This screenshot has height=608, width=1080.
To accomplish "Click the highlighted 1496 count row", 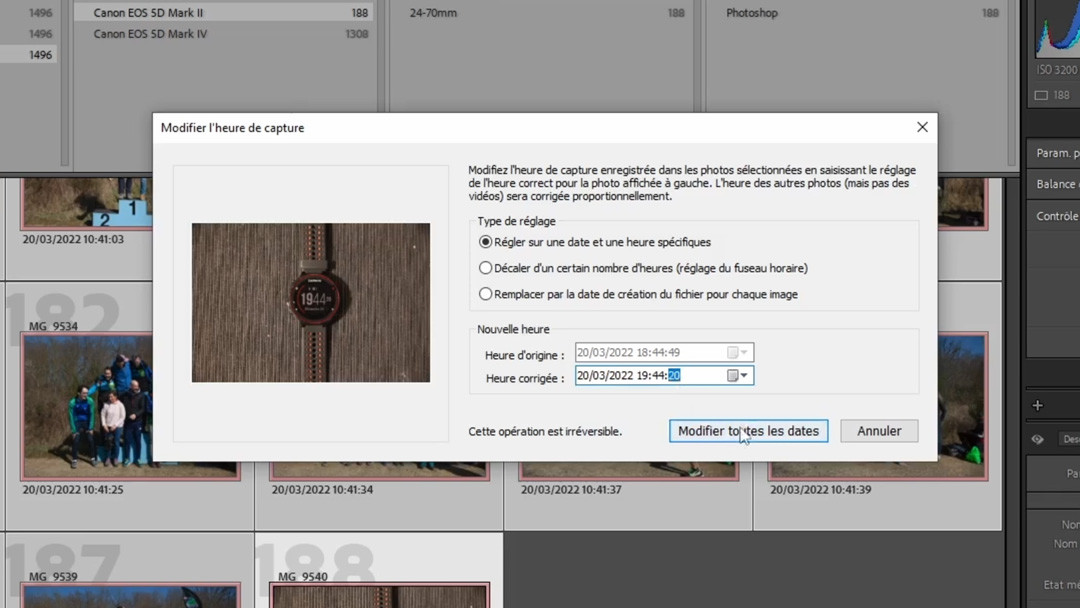I will coord(29,54).
